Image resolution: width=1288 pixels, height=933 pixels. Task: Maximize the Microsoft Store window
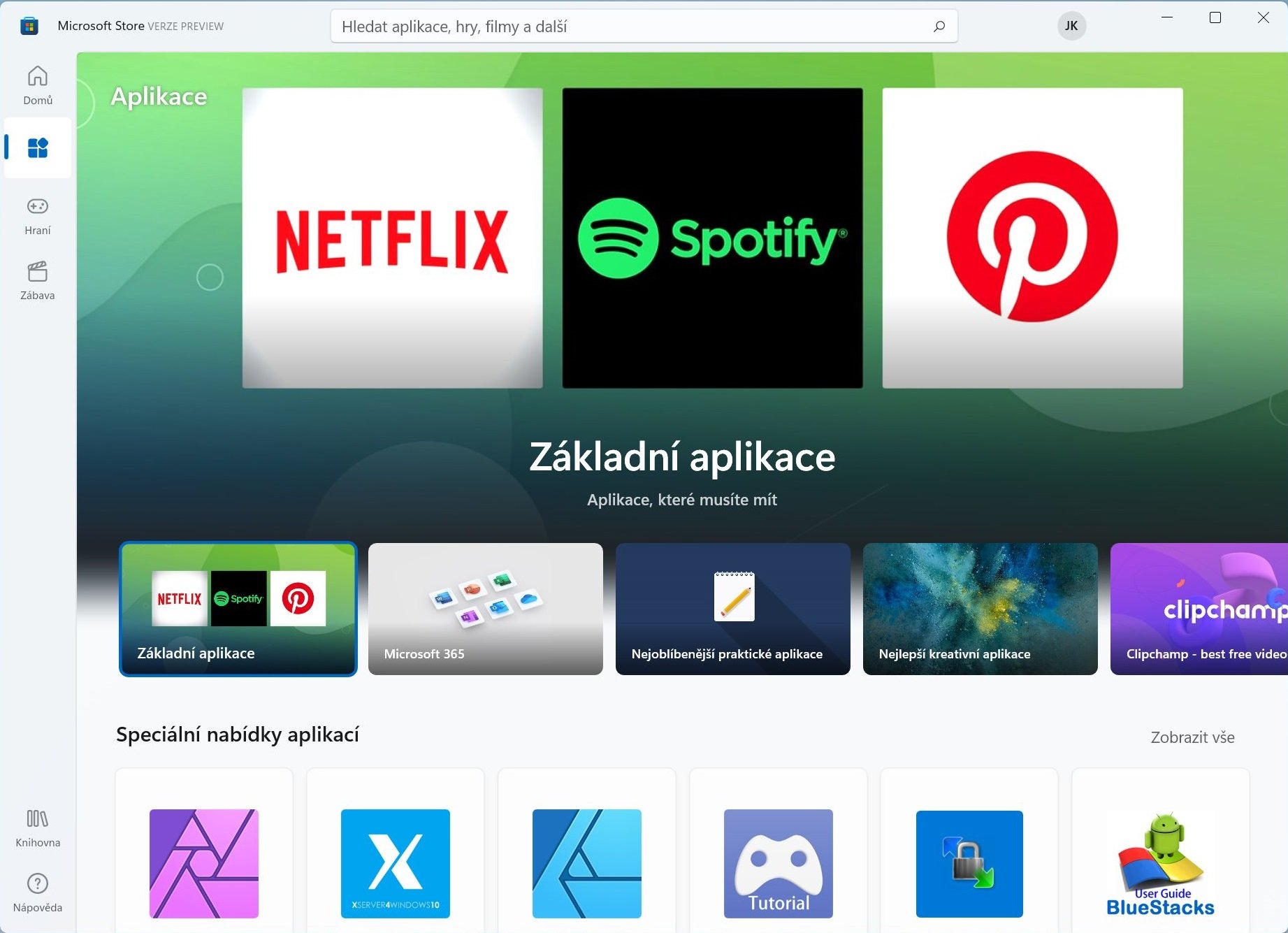1215,17
